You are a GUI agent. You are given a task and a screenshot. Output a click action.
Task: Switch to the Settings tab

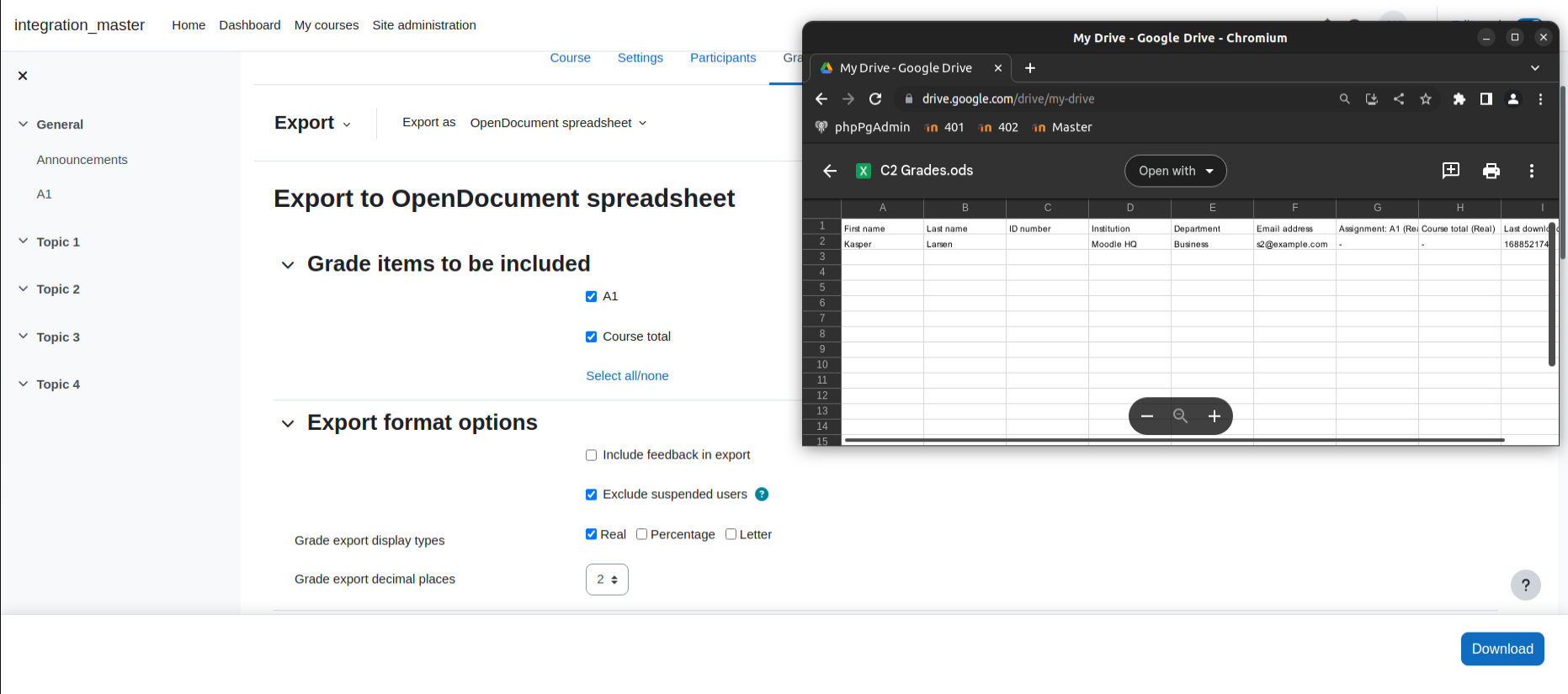point(640,58)
